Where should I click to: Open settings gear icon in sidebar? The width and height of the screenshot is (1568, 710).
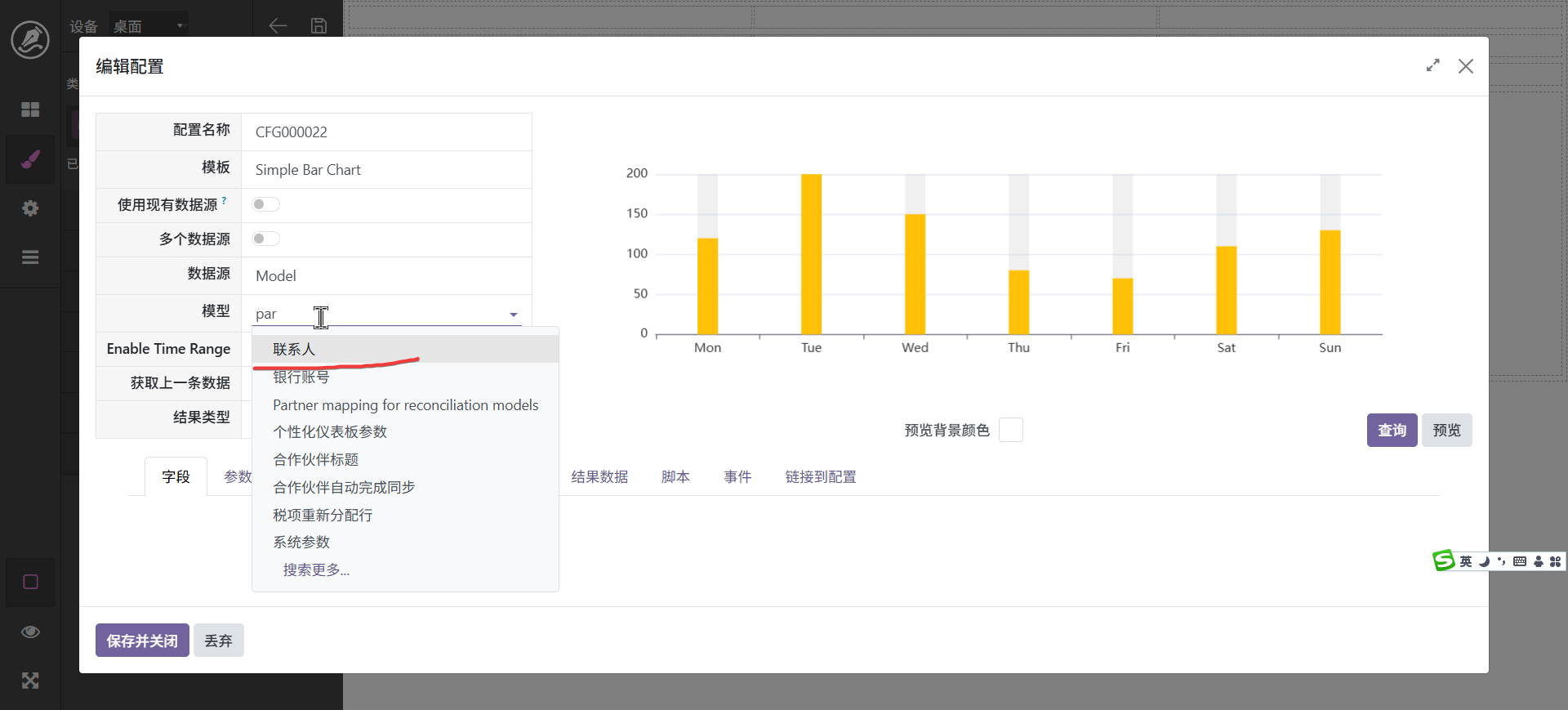(30, 208)
